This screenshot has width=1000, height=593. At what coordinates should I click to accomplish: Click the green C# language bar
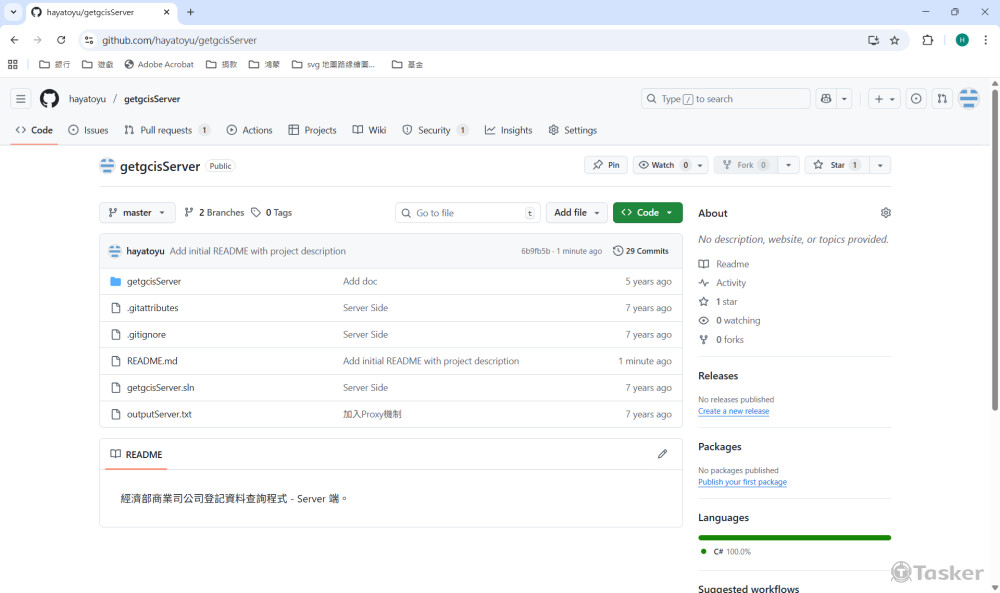pos(794,538)
